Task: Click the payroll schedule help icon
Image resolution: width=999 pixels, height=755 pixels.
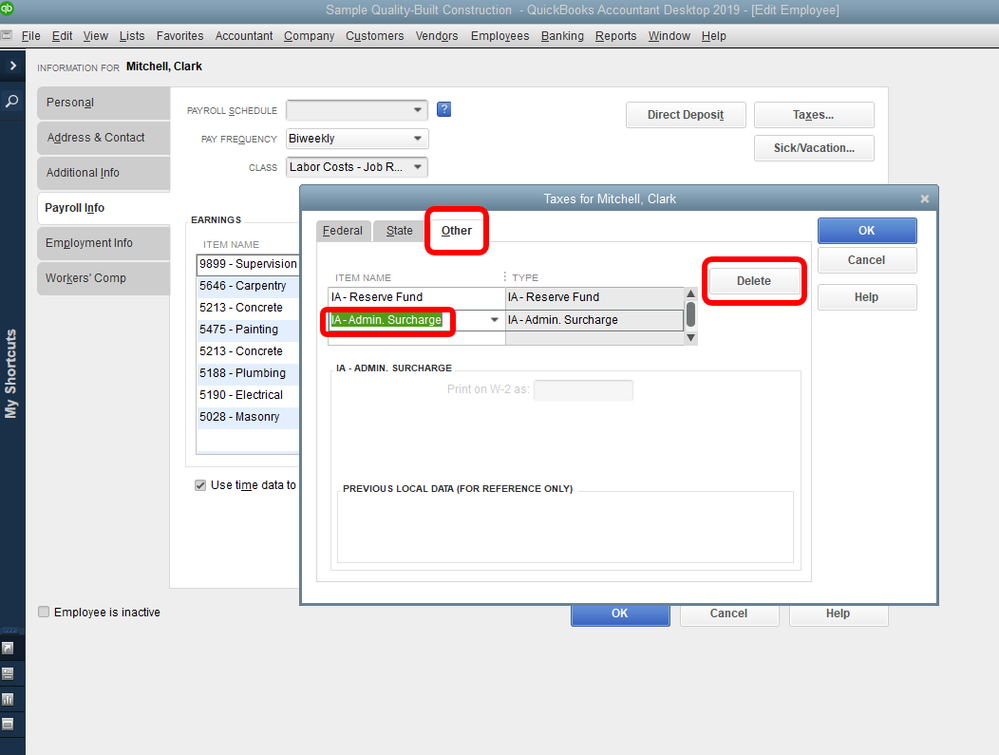Action: [x=444, y=110]
